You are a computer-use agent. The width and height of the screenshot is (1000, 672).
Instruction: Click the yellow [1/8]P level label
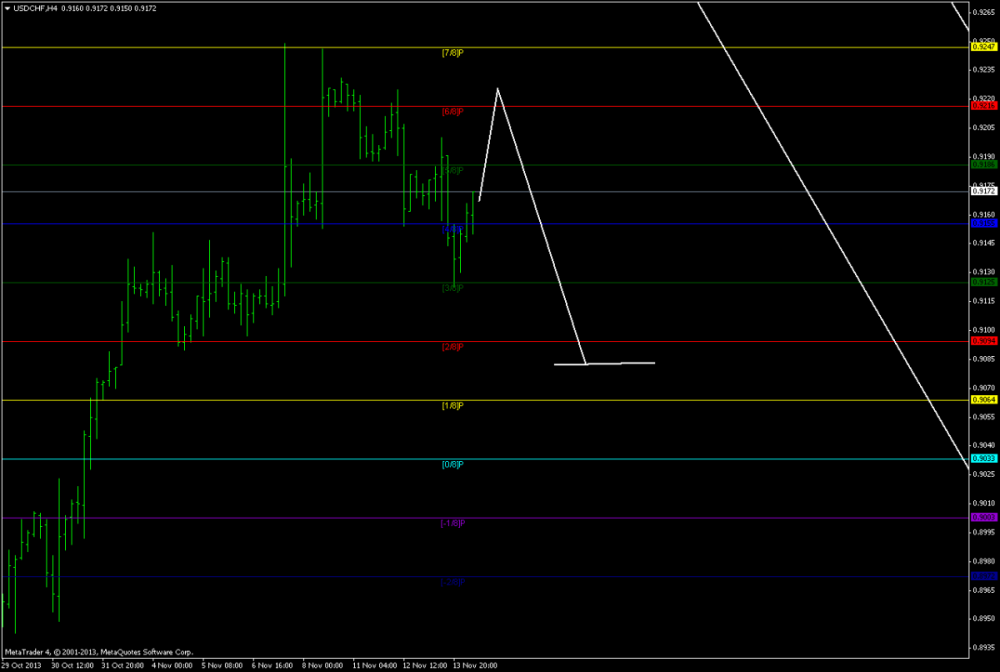tap(452, 405)
